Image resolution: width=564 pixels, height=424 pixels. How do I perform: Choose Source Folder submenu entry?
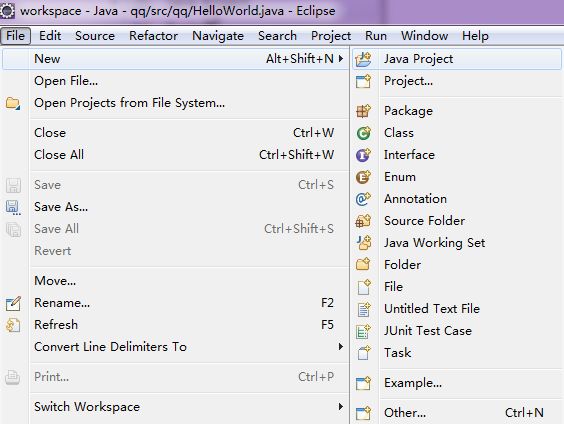point(457,220)
